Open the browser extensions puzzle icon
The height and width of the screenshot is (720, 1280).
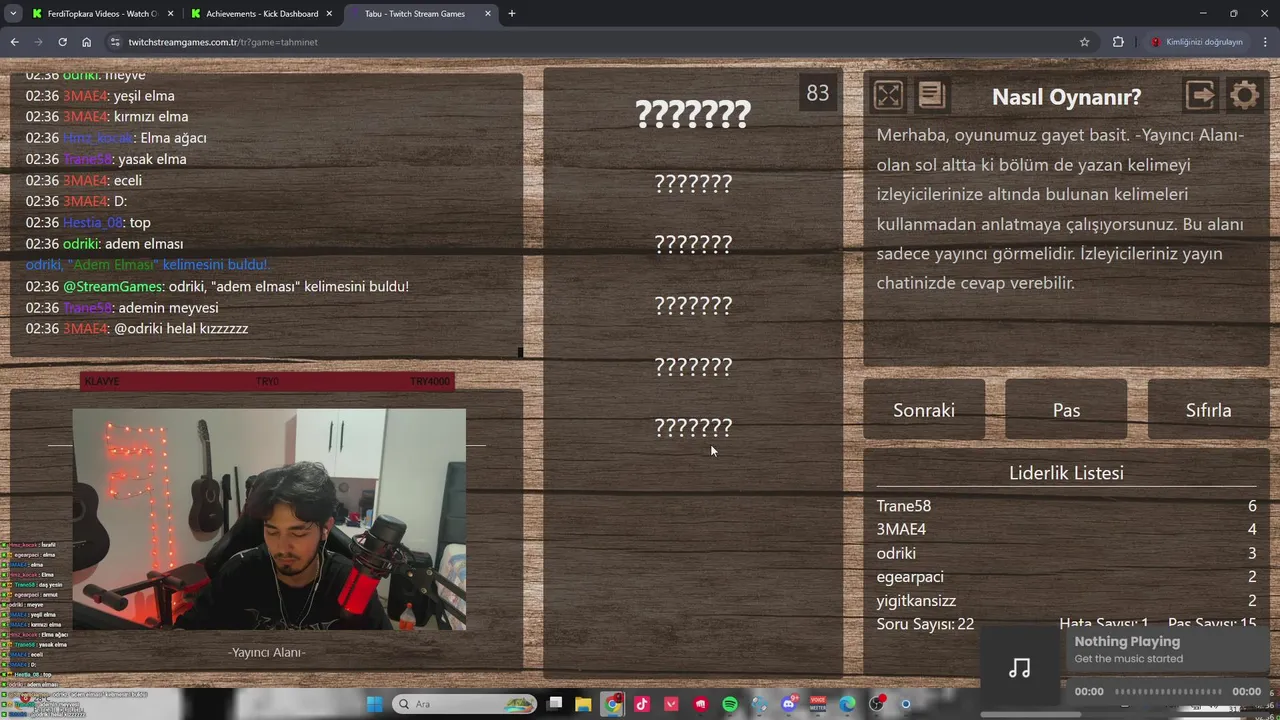(x=1118, y=42)
